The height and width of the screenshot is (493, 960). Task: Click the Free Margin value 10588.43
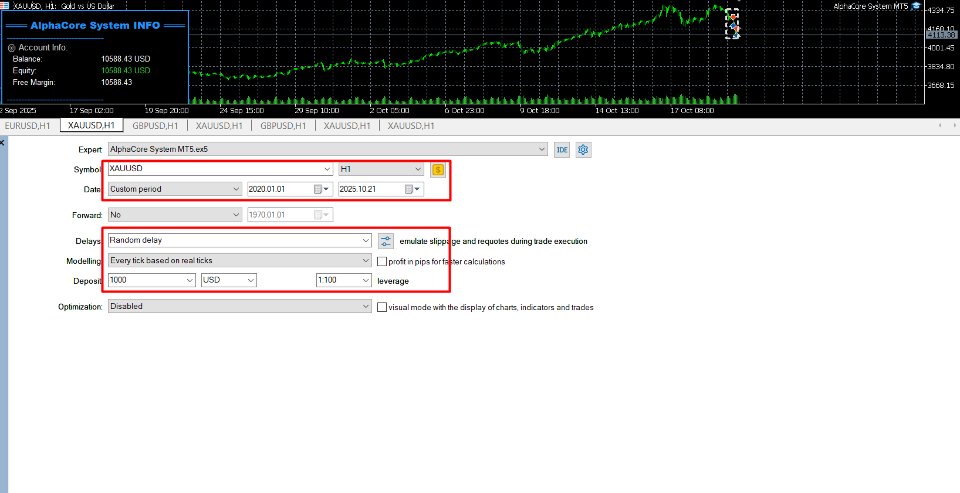[116, 82]
